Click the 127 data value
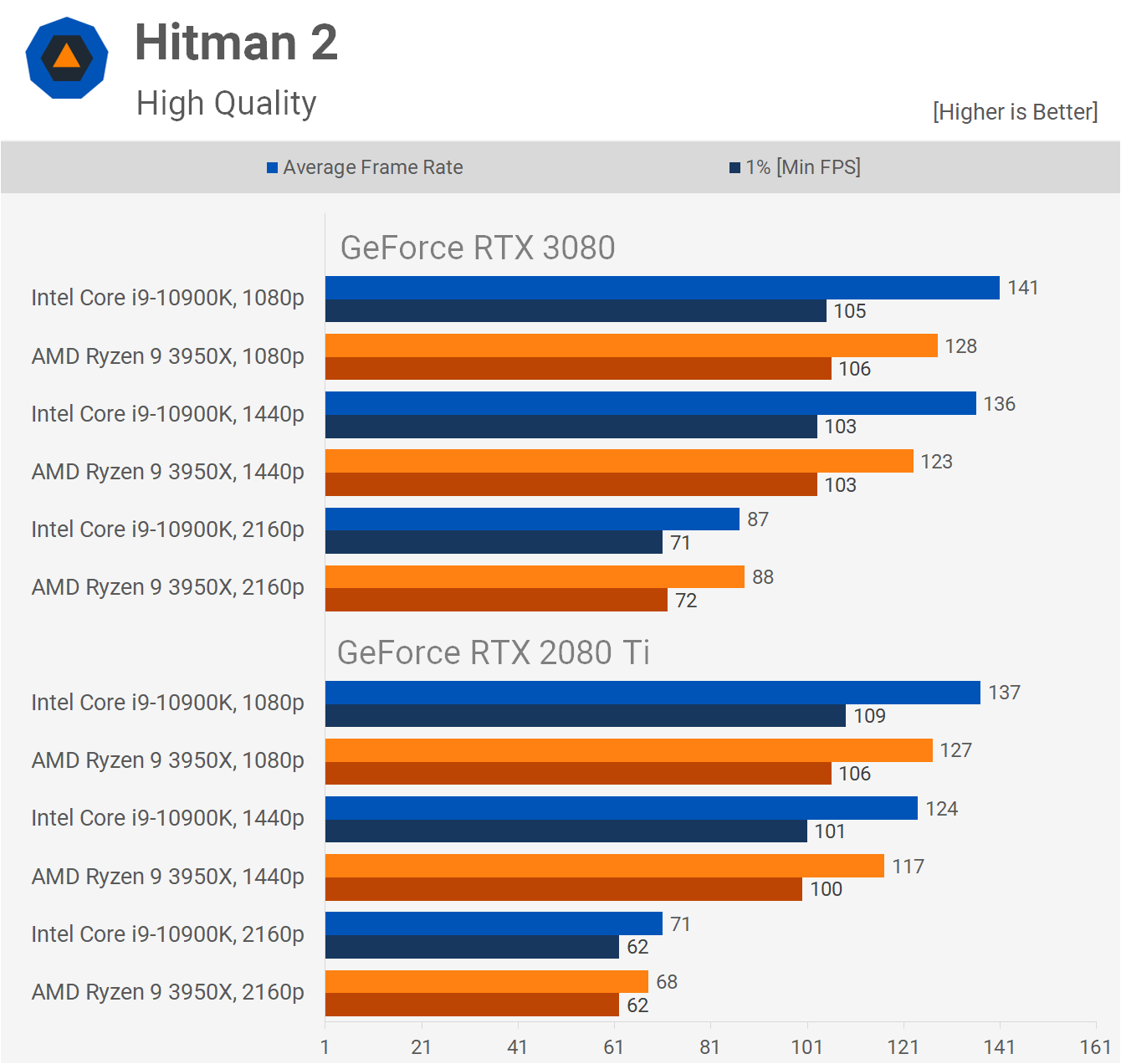This screenshot has height=1064, width=1121. point(956,750)
